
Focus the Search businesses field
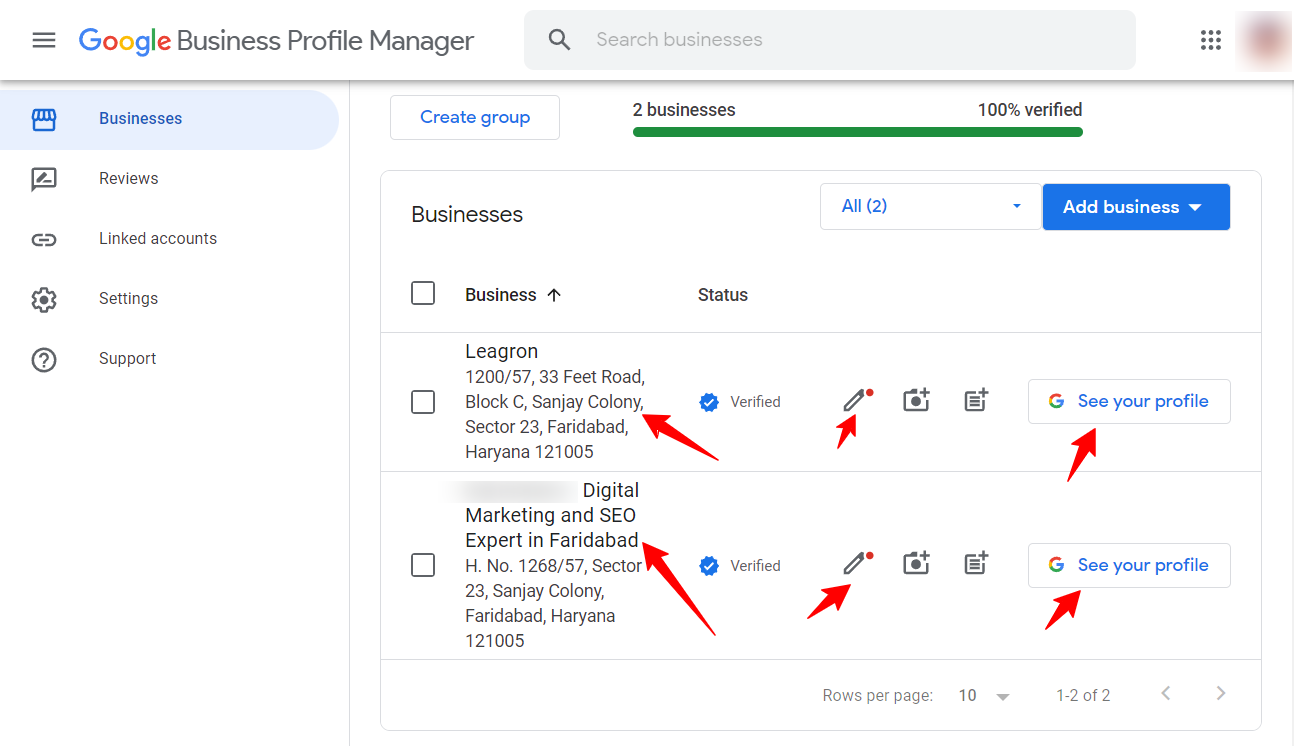click(x=830, y=40)
